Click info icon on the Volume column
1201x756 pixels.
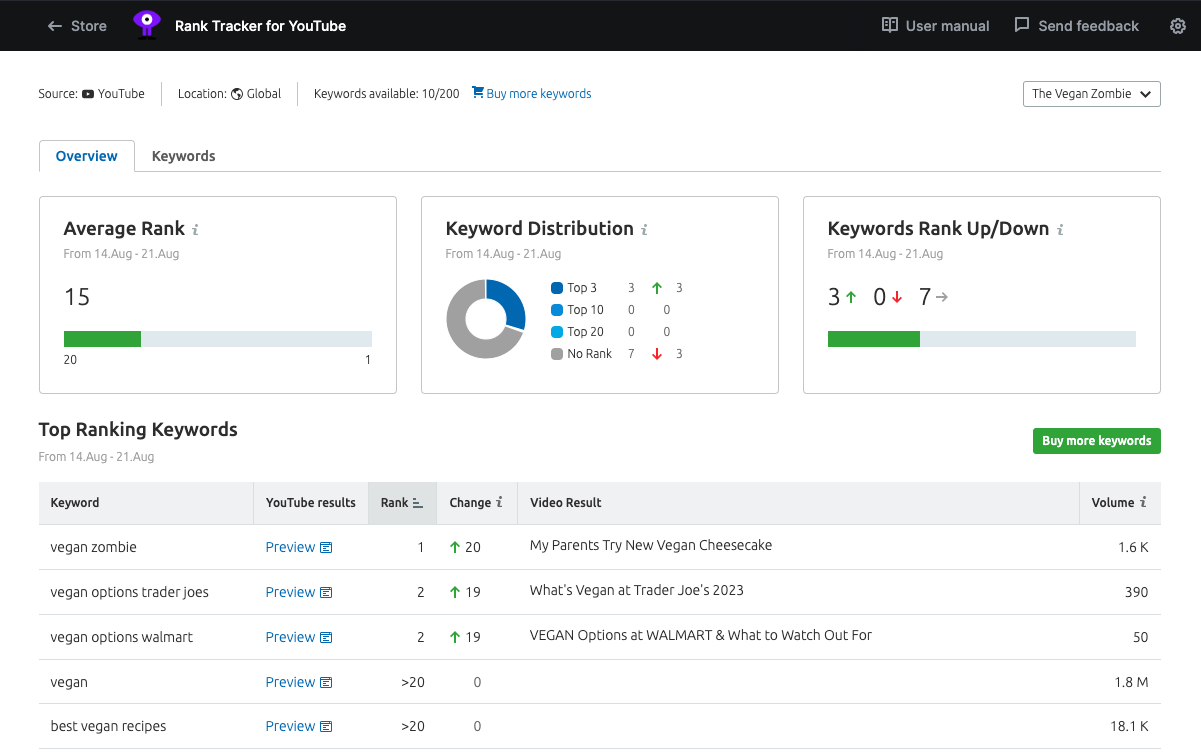tap(1145, 503)
